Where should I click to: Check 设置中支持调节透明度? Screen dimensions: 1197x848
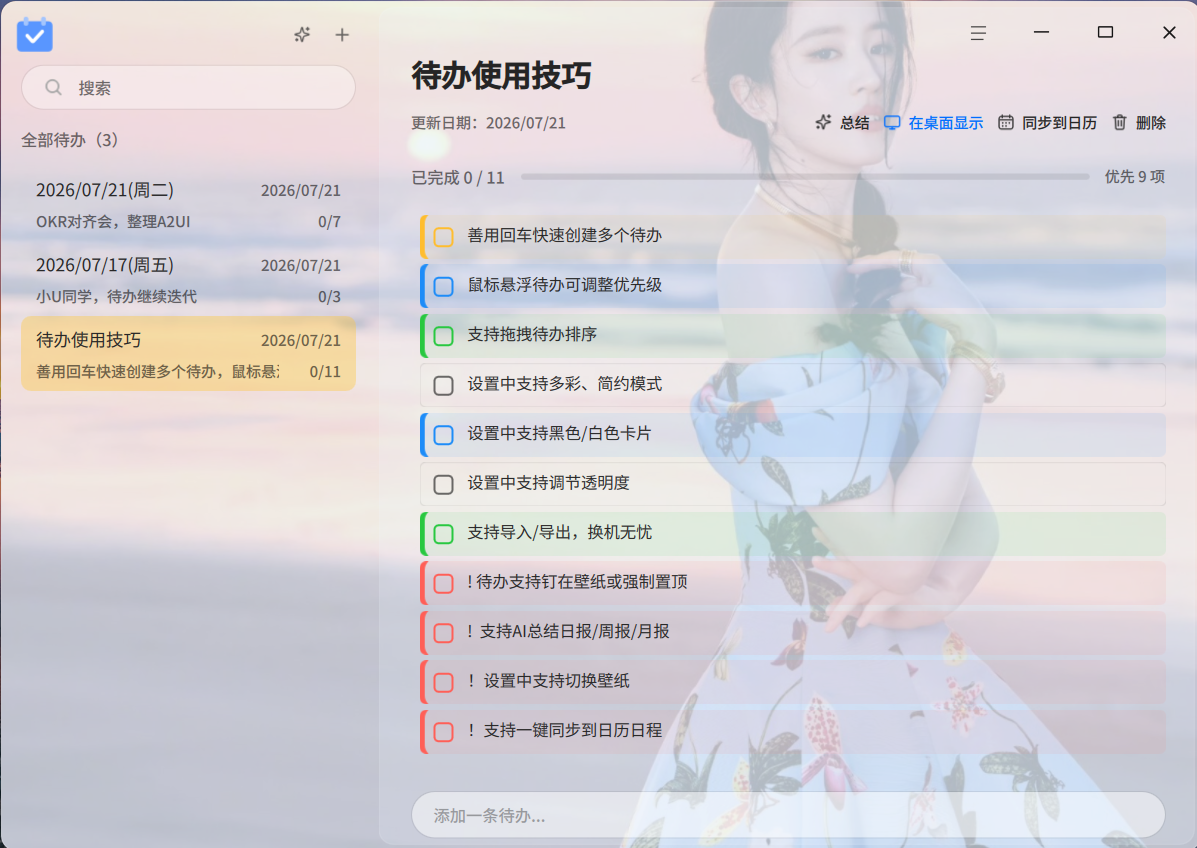coord(444,485)
